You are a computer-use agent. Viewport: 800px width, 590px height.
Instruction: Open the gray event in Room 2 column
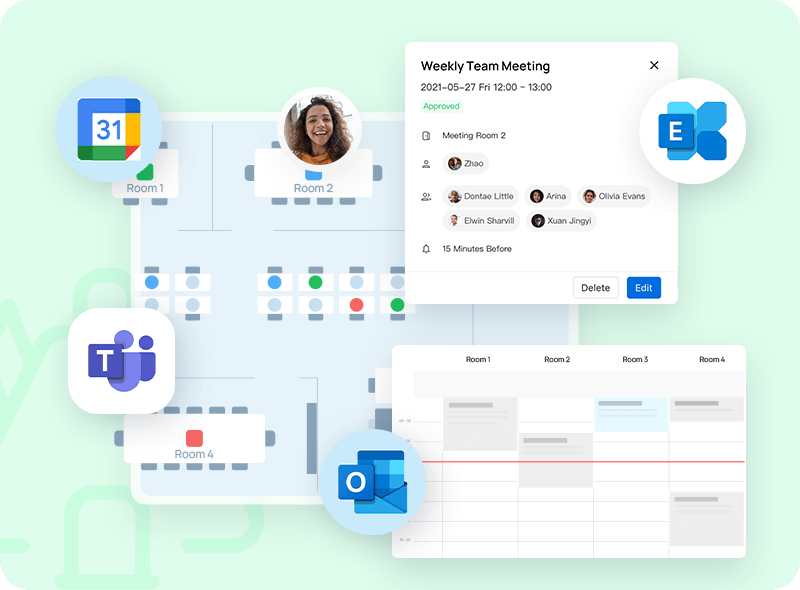click(x=556, y=460)
